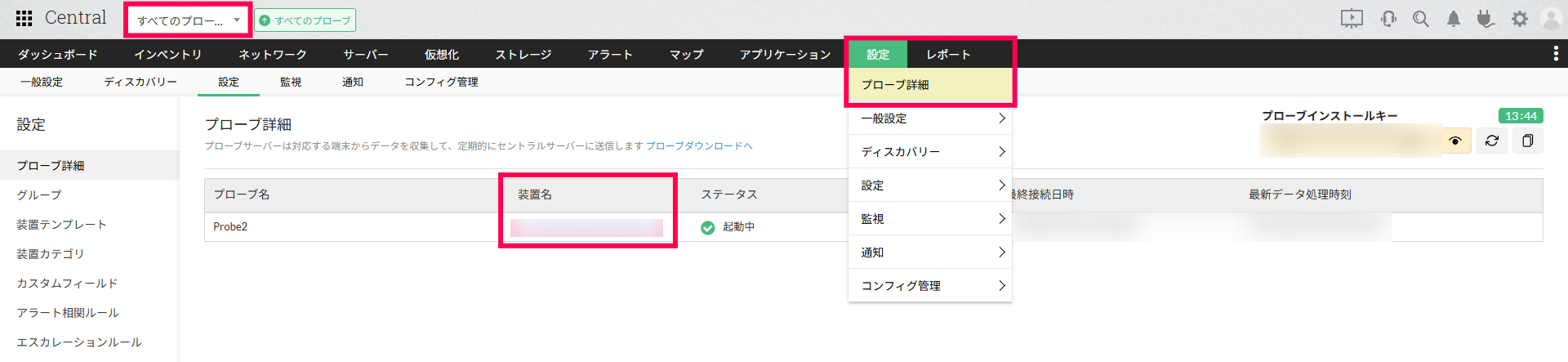Expand ディスカバリー submenu in the flyout
This screenshot has width=1568, height=362.
(929, 152)
